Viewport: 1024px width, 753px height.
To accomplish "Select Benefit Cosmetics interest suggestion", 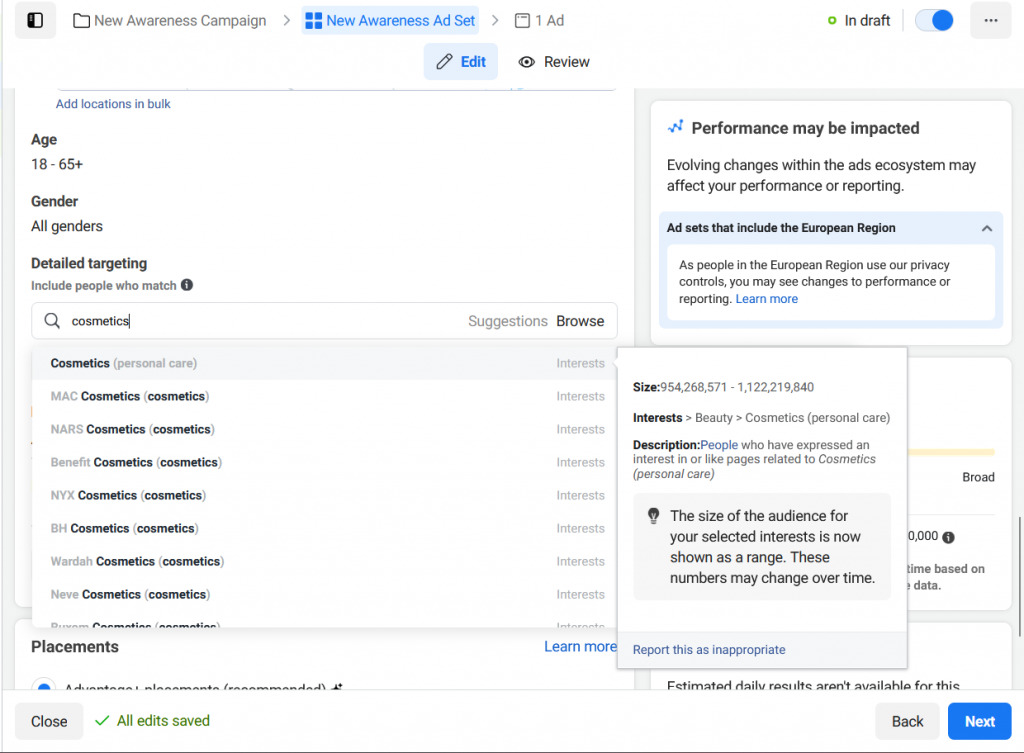I will coord(324,462).
